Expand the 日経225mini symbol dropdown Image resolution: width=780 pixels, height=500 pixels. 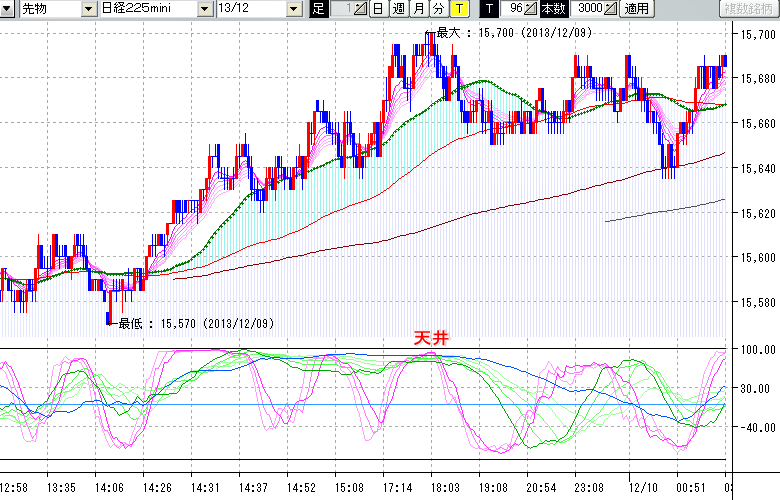point(205,9)
